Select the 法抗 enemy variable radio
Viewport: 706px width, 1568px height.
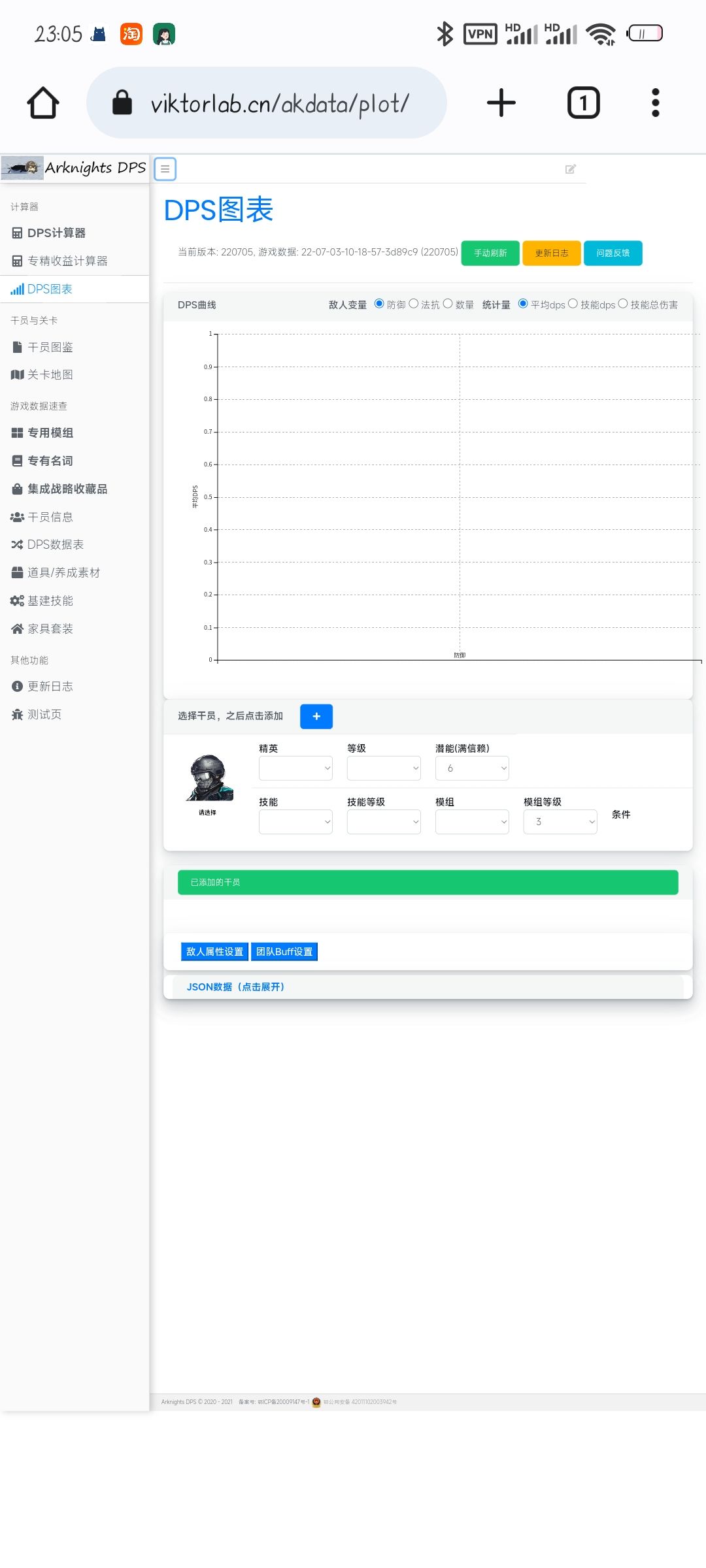[x=413, y=304]
